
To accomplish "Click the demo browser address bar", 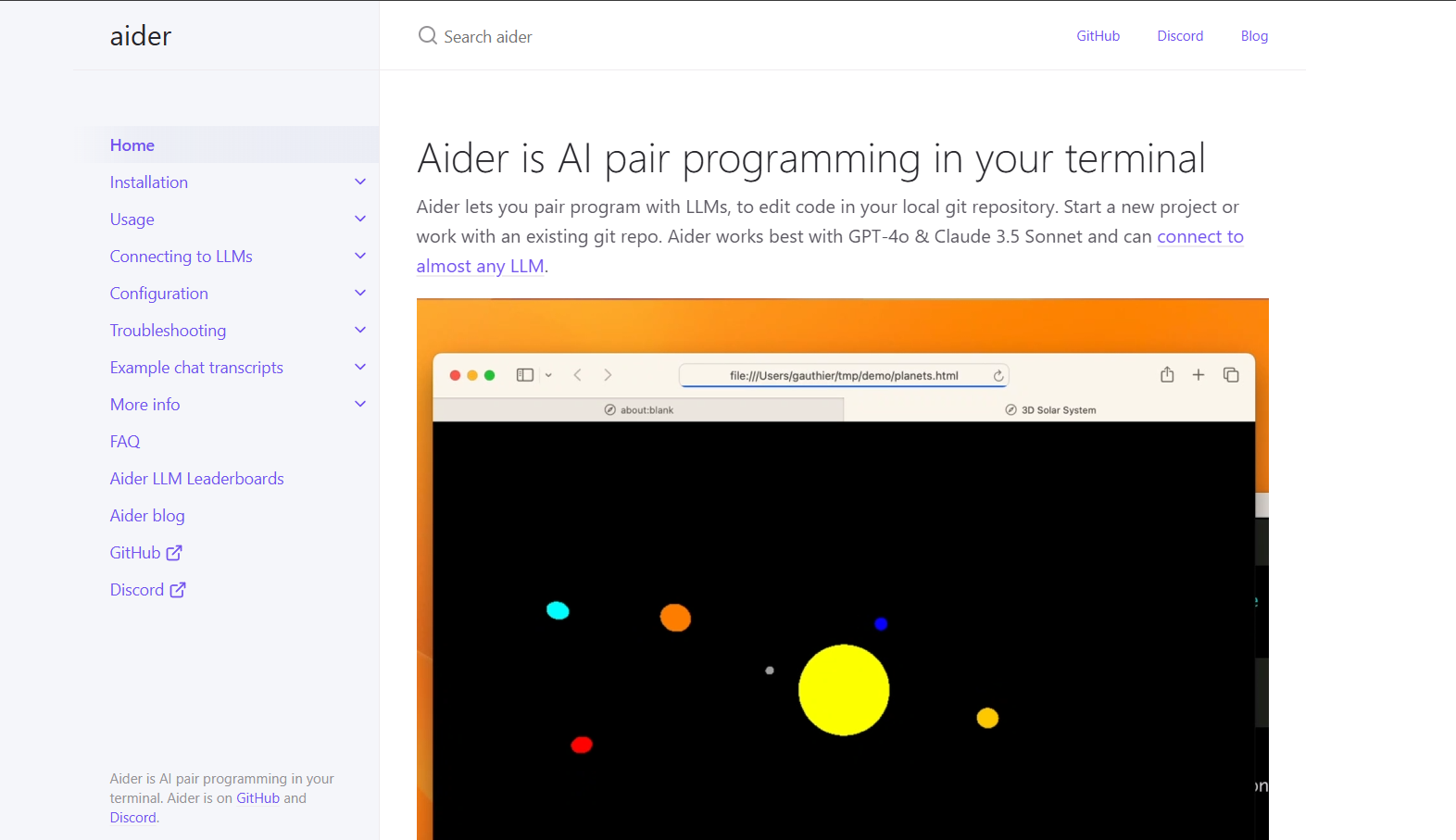I will [x=844, y=375].
